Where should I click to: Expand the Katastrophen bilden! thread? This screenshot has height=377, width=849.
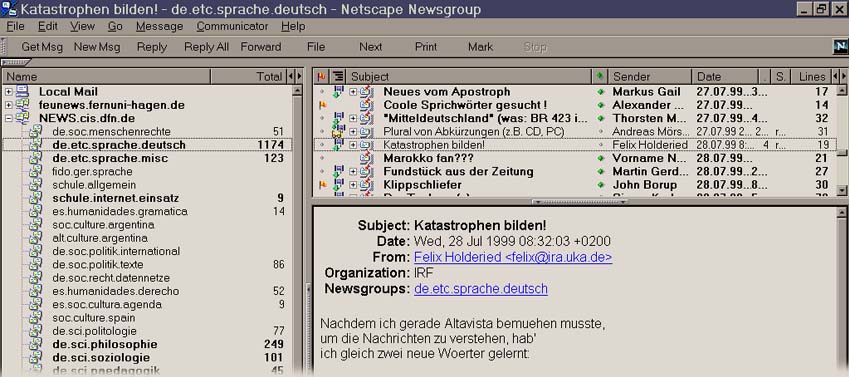coord(353,145)
